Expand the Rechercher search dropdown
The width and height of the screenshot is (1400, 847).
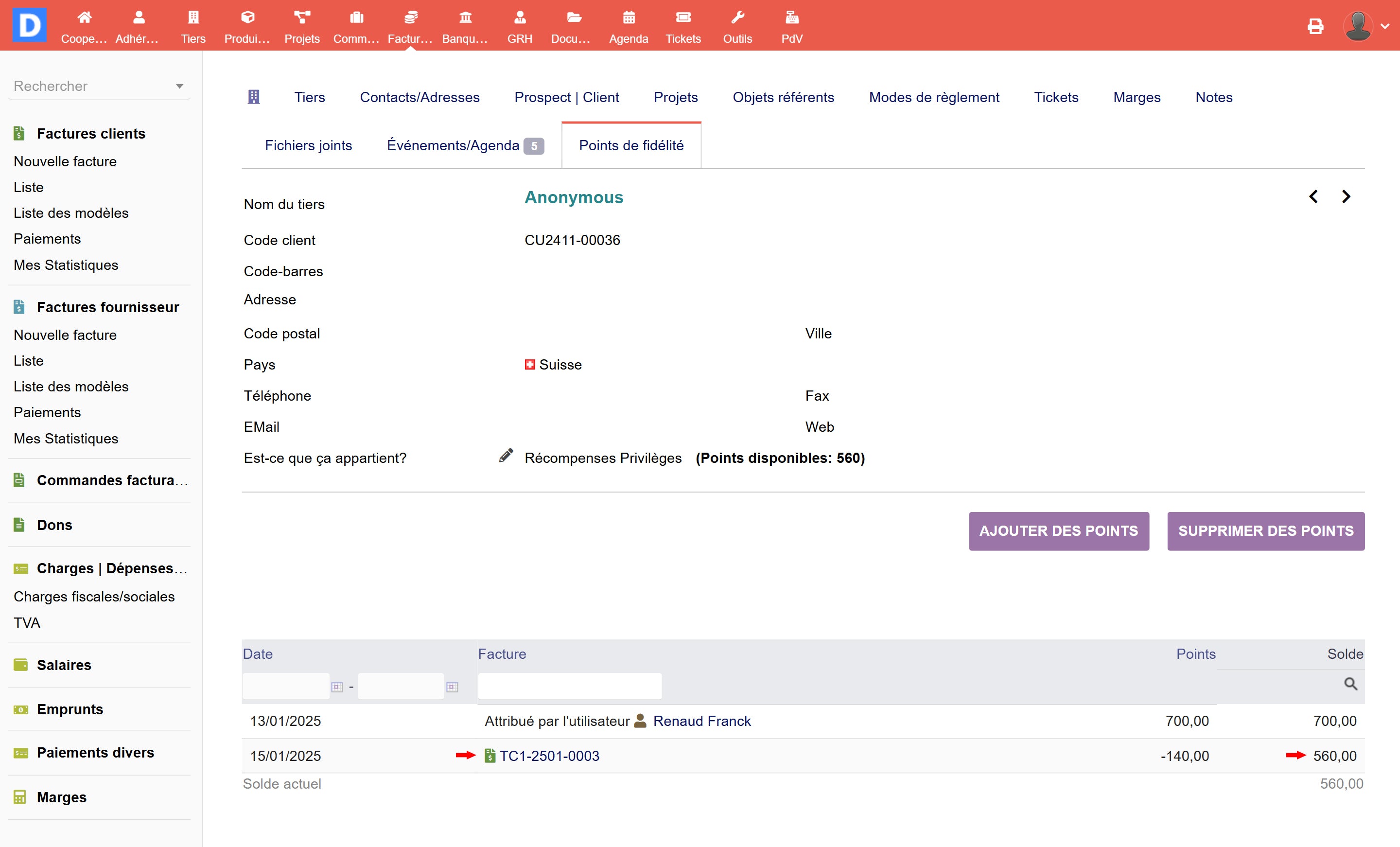click(x=179, y=87)
